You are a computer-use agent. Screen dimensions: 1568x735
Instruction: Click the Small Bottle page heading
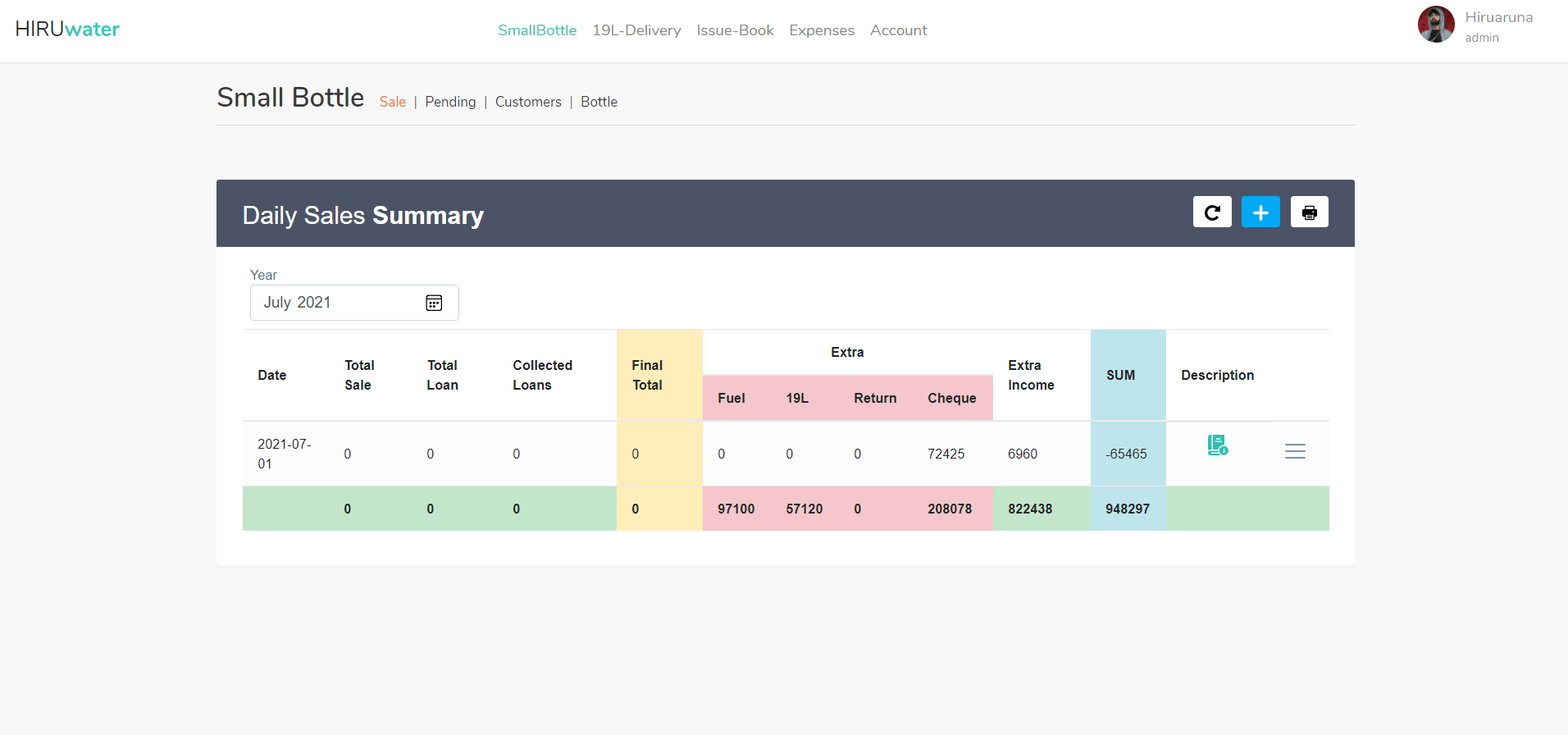pyautogui.click(x=290, y=98)
